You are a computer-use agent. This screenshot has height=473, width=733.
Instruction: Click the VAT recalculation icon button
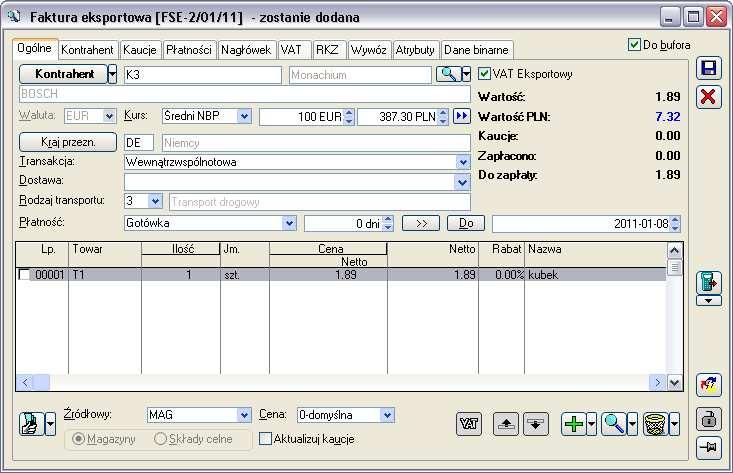click(x=468, y=424)
